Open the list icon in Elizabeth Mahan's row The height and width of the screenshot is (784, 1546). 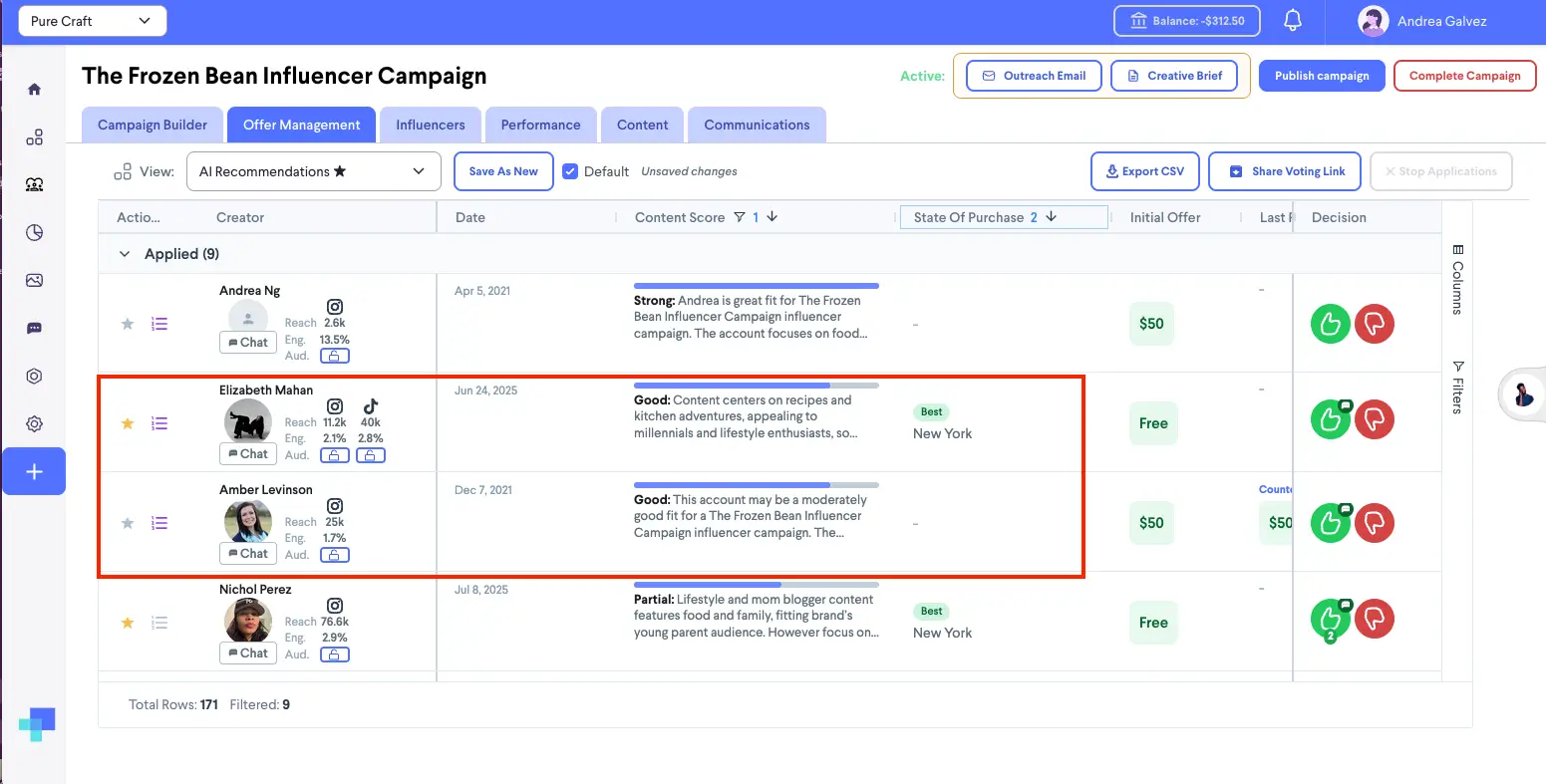159,423
